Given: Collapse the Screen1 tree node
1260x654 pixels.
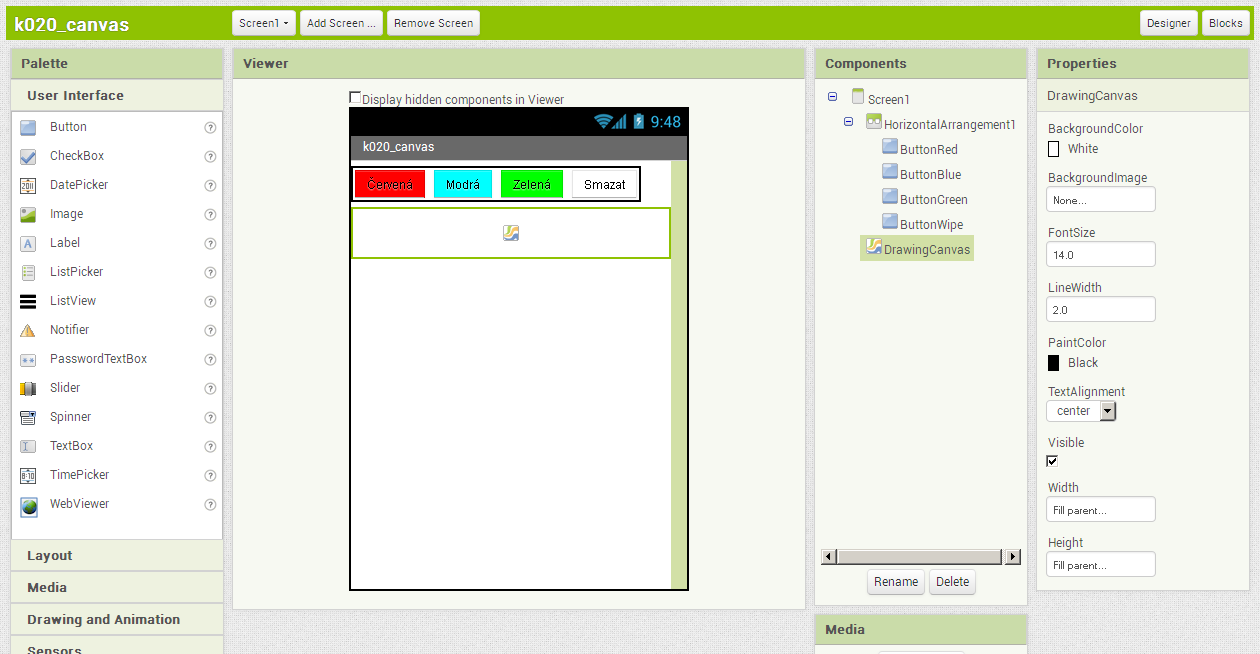Looking at the screenshot, I should [x=833, y=97].
